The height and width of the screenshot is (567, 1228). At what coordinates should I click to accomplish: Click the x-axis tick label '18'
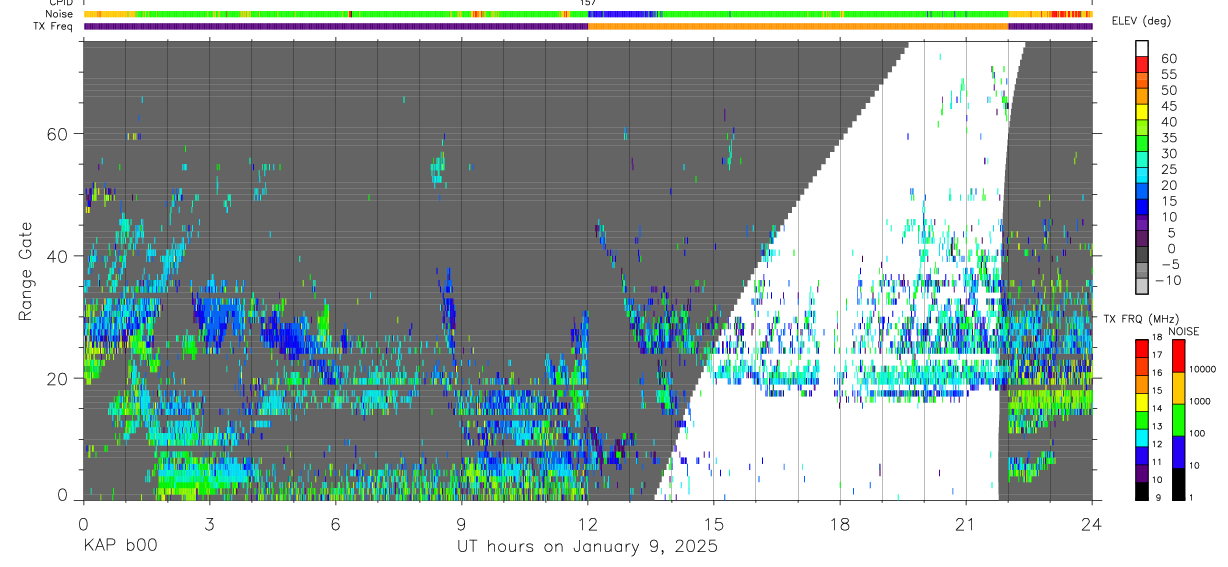[840, 524]
